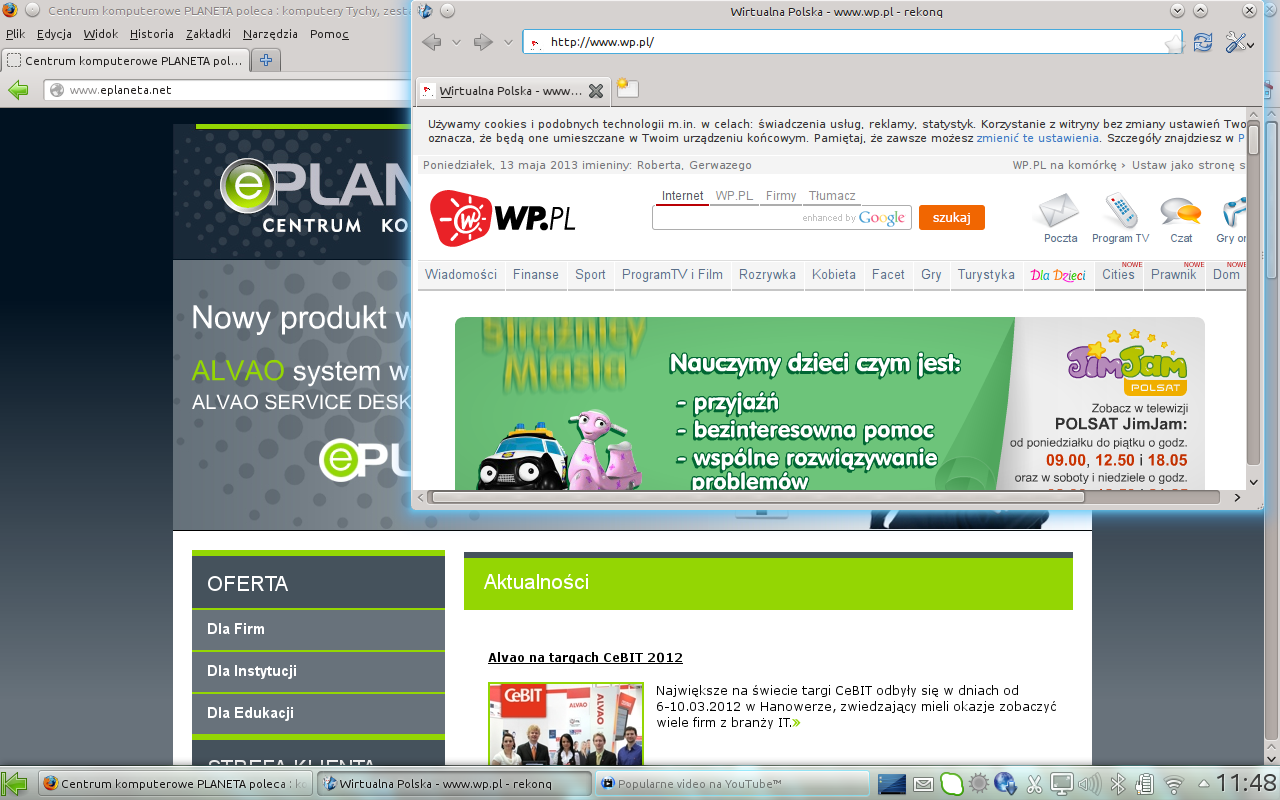
Task: Click the CeBIT article thumbnail photo
Action: [x=566, y=724]
